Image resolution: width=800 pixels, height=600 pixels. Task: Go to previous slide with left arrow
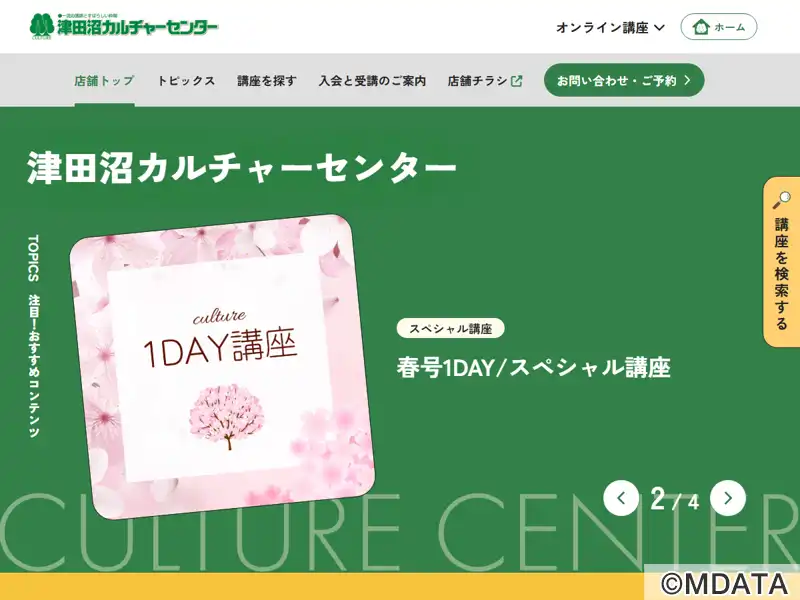point(621,498)
